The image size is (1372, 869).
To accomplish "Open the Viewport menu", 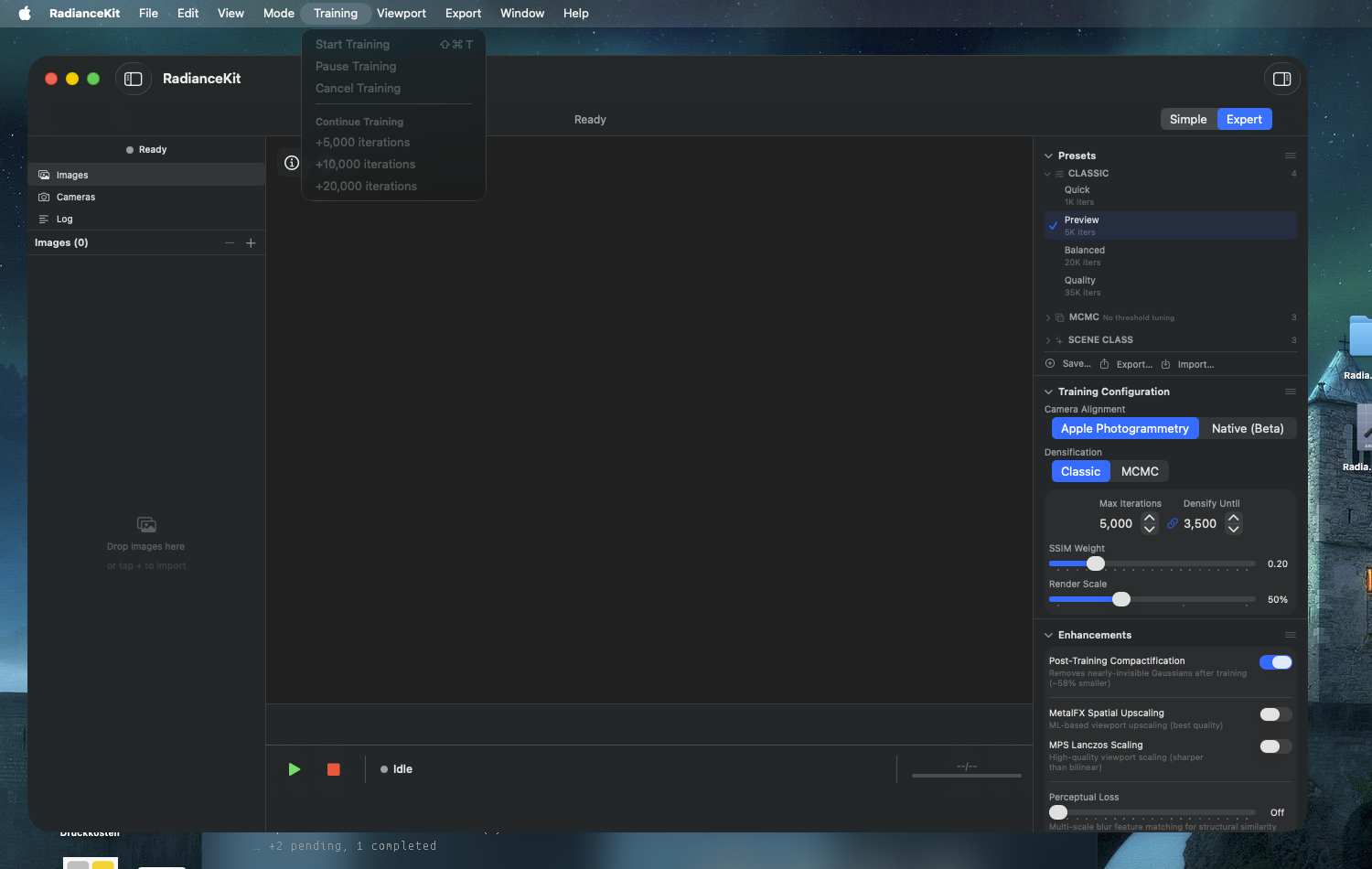I will (x=402, y=13).
